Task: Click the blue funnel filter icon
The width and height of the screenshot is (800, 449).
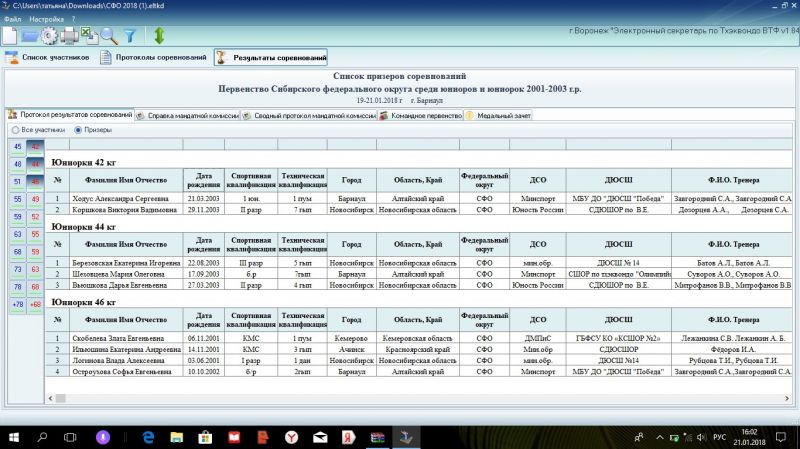Action: click(x=129, y=36)
